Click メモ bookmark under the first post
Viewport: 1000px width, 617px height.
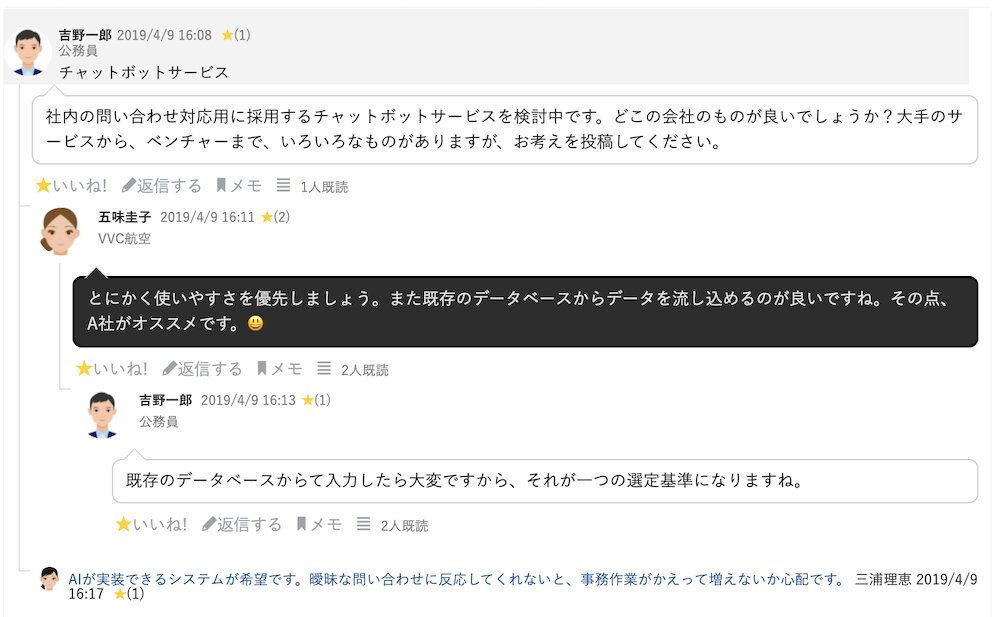pos(239,186)
